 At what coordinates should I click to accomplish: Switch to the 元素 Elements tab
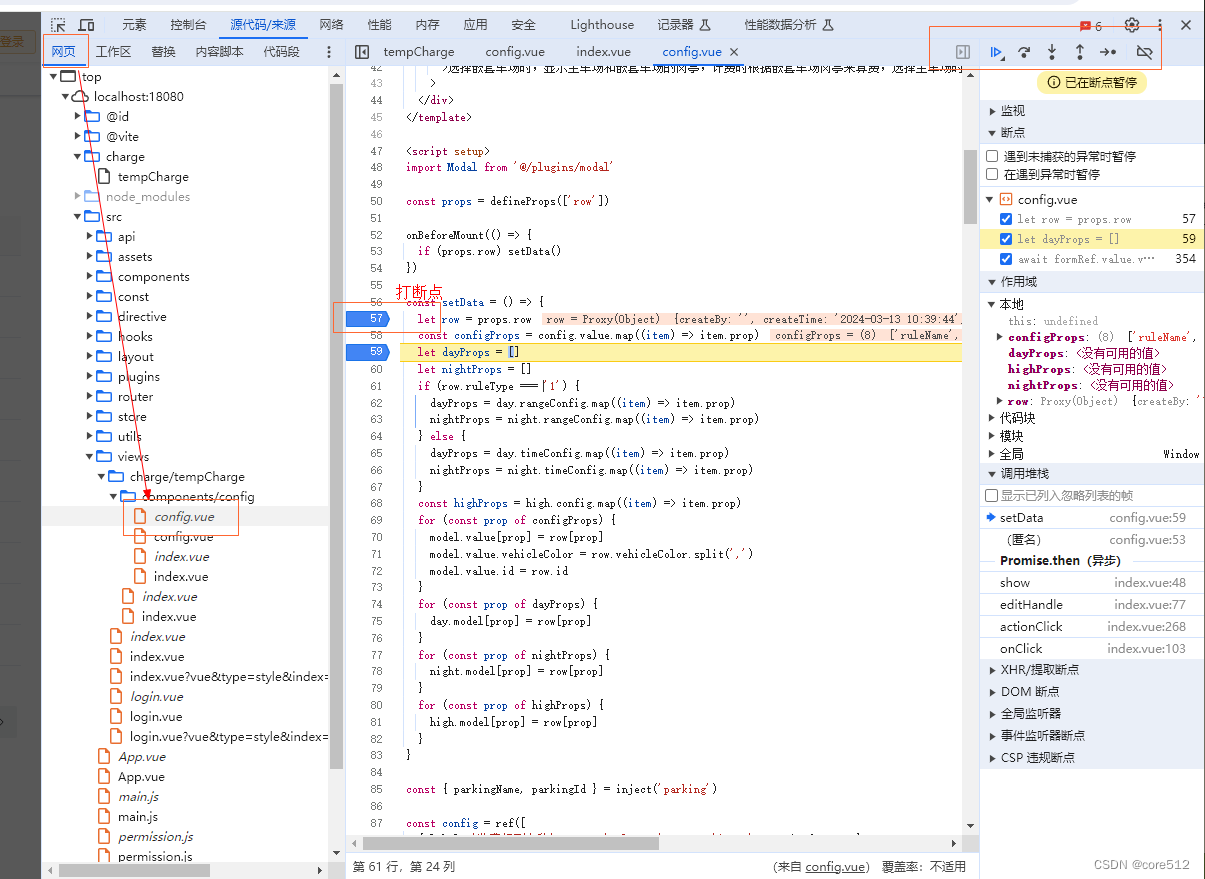click(134, 25)
